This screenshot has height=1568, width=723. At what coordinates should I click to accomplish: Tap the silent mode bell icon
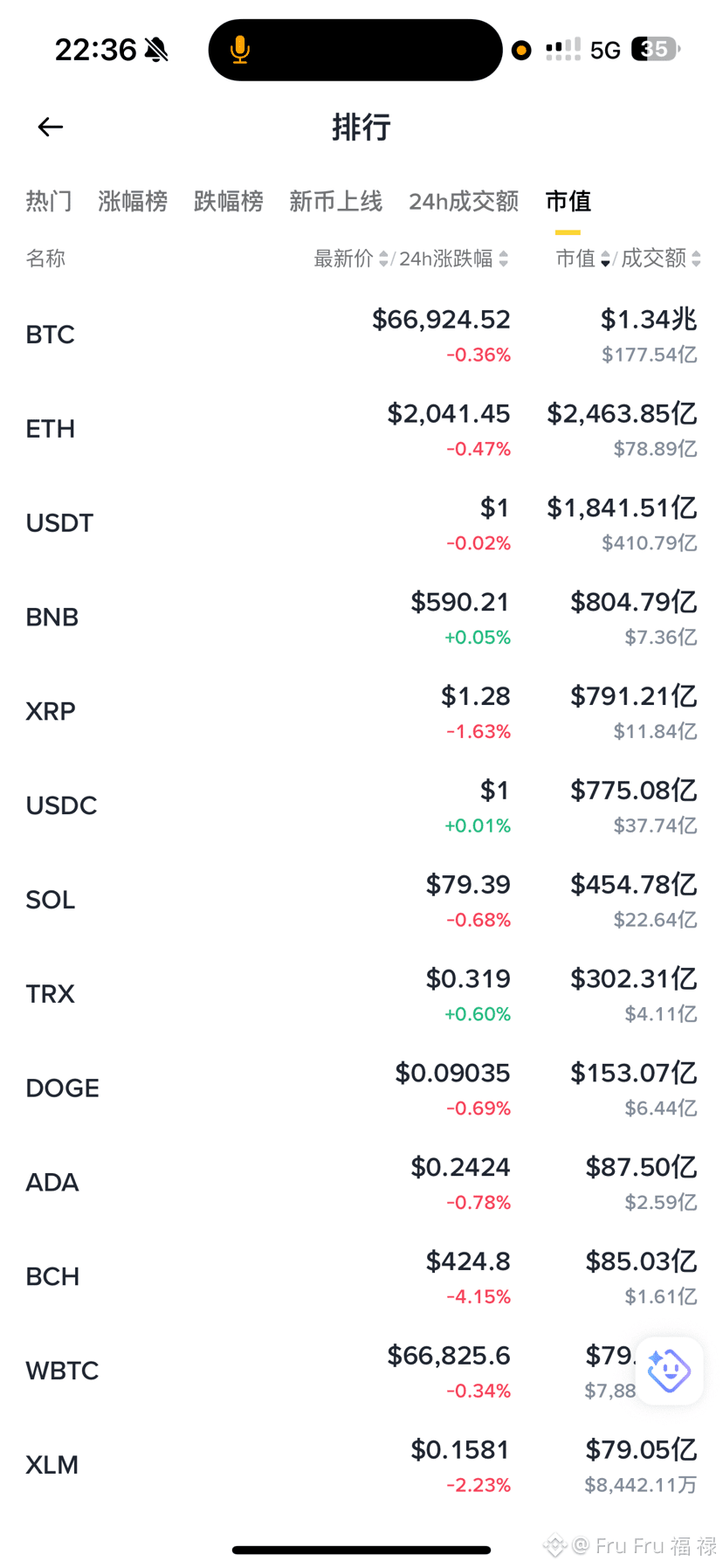(x=156, y=50)
